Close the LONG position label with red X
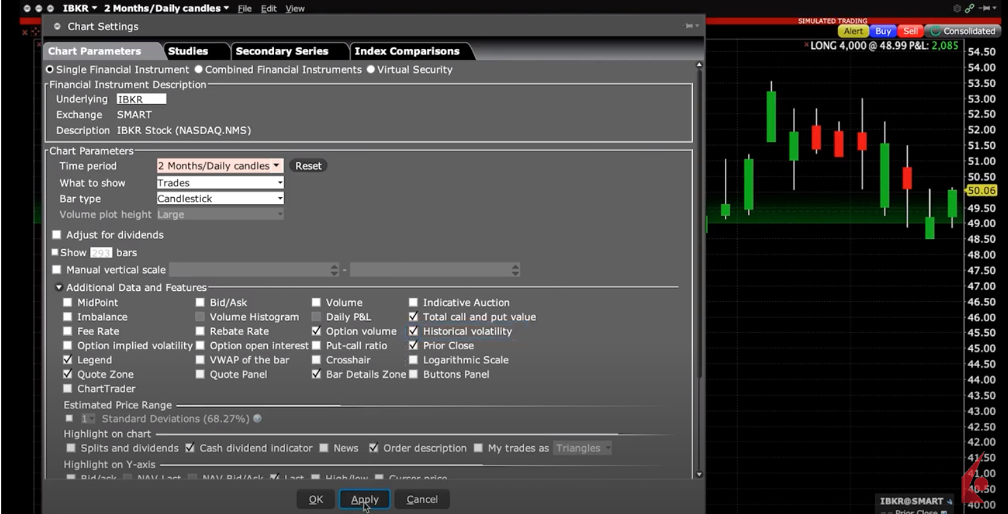The image size is (1008, 514). click(806, 46)
